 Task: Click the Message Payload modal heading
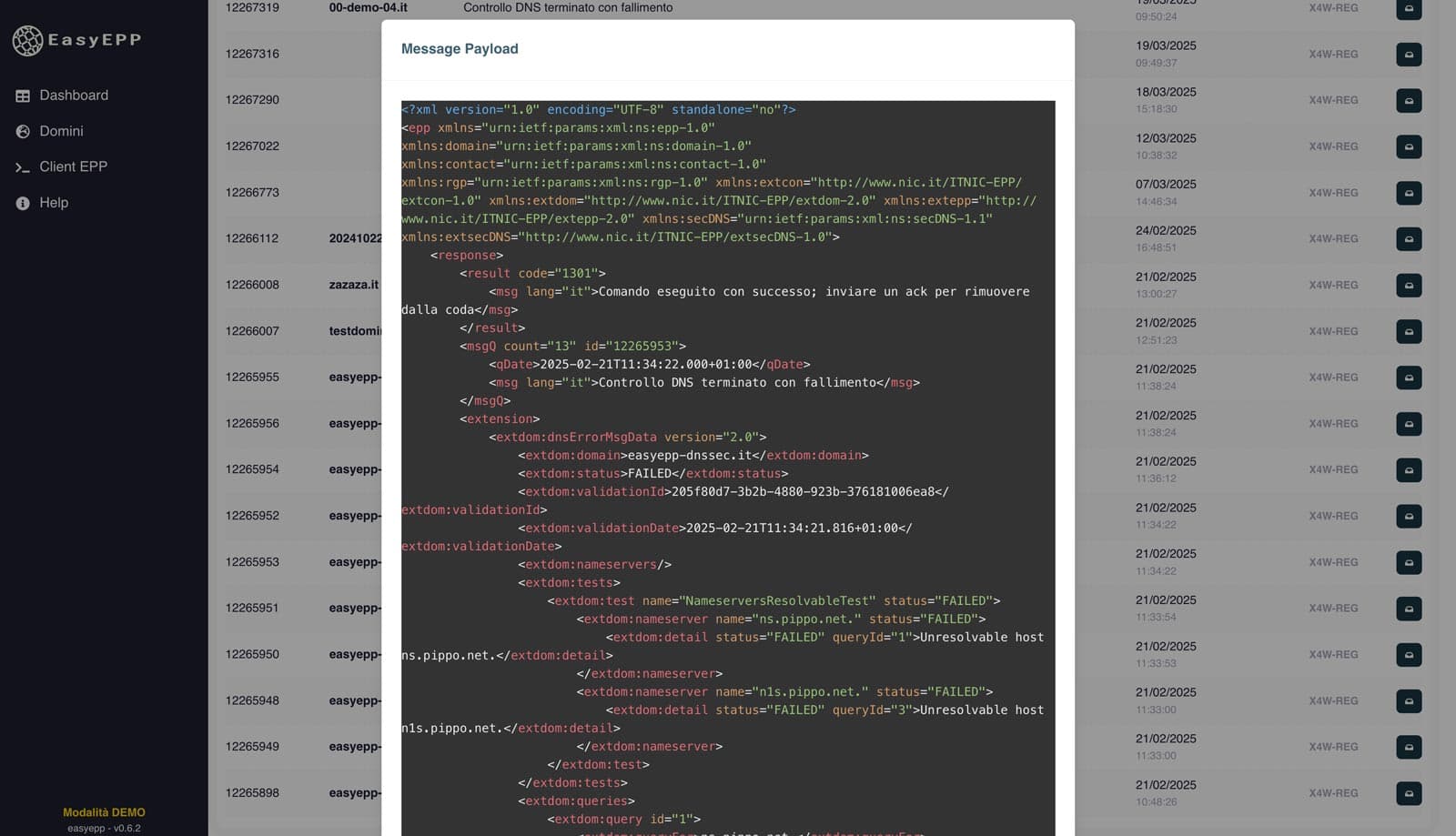[460, 48]
